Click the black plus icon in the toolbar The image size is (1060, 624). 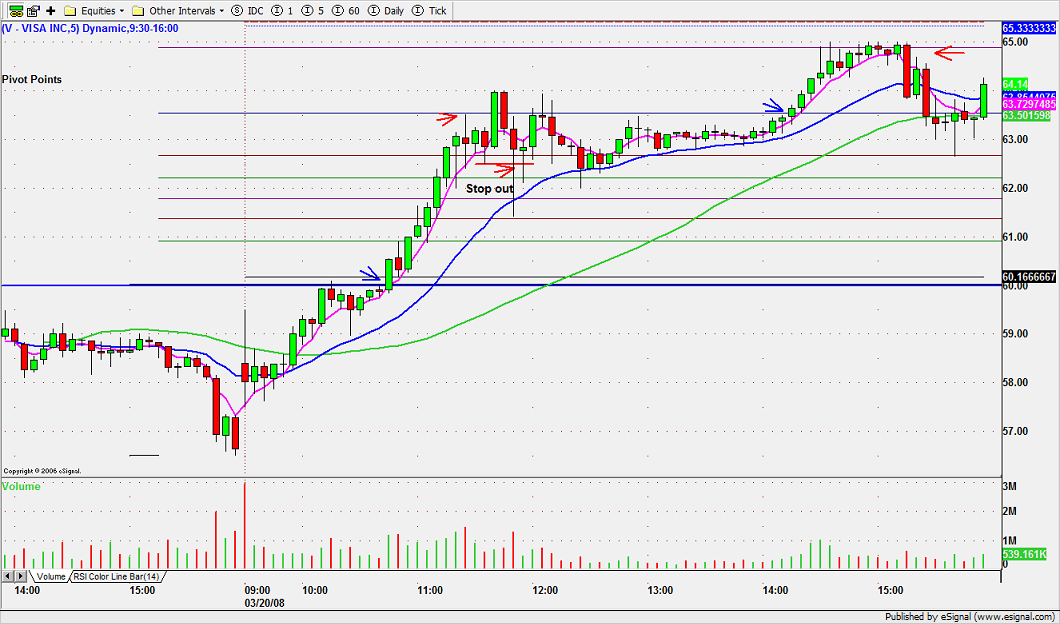point(51,11)
